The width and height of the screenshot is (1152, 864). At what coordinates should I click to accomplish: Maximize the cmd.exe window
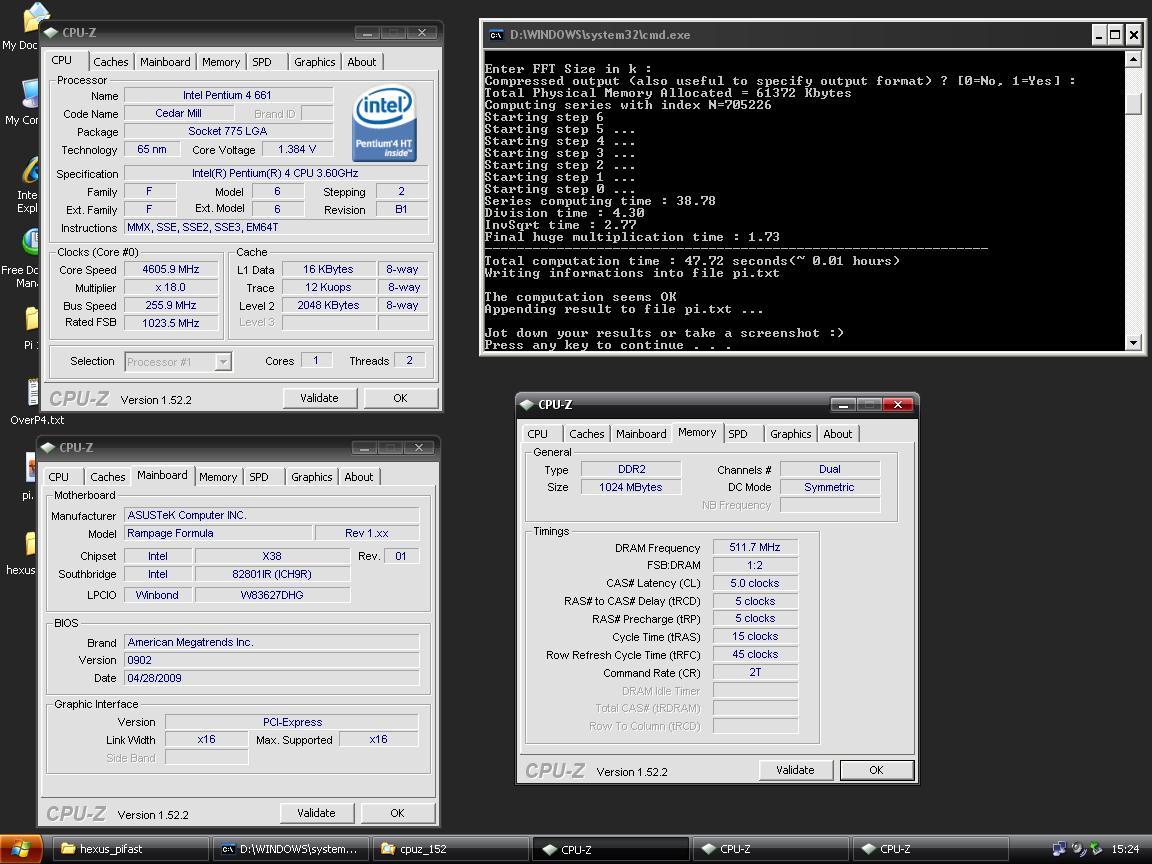pos(1115,35)
